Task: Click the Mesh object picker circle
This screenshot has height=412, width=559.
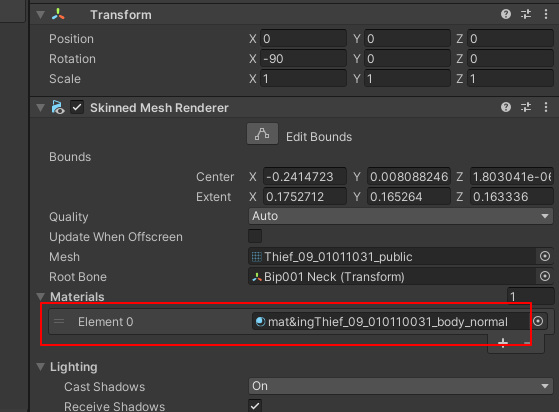Action: point(545,256)
